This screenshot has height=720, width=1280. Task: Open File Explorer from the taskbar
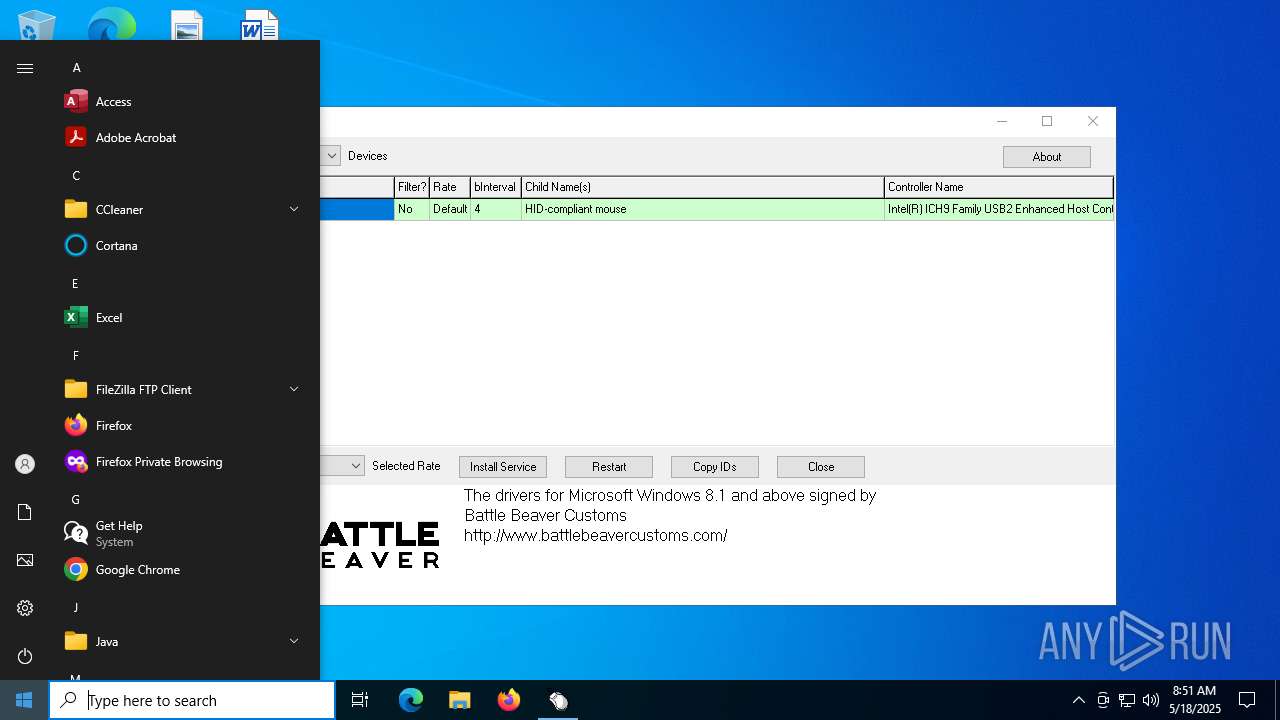coord(459,700)
